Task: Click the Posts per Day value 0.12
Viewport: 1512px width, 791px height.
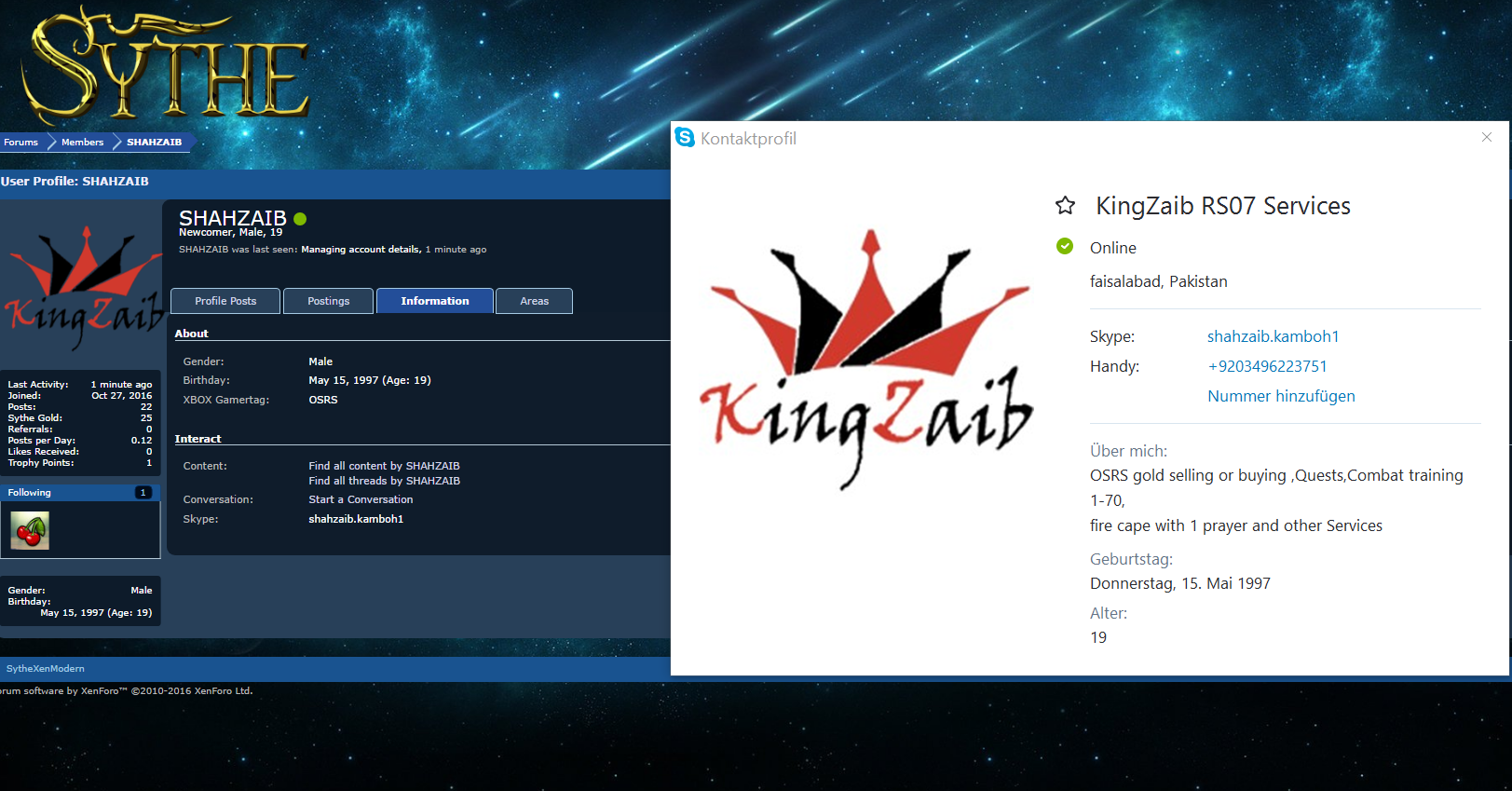Action: pos(142,441)
